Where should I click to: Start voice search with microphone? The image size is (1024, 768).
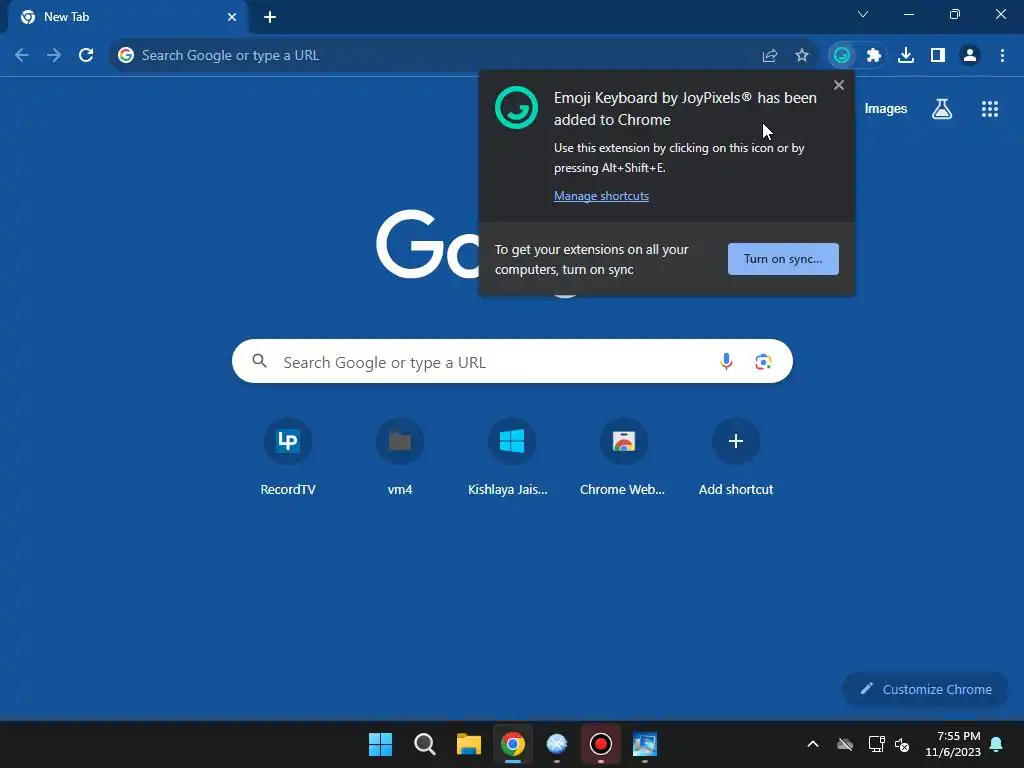[x=726, y=361]
